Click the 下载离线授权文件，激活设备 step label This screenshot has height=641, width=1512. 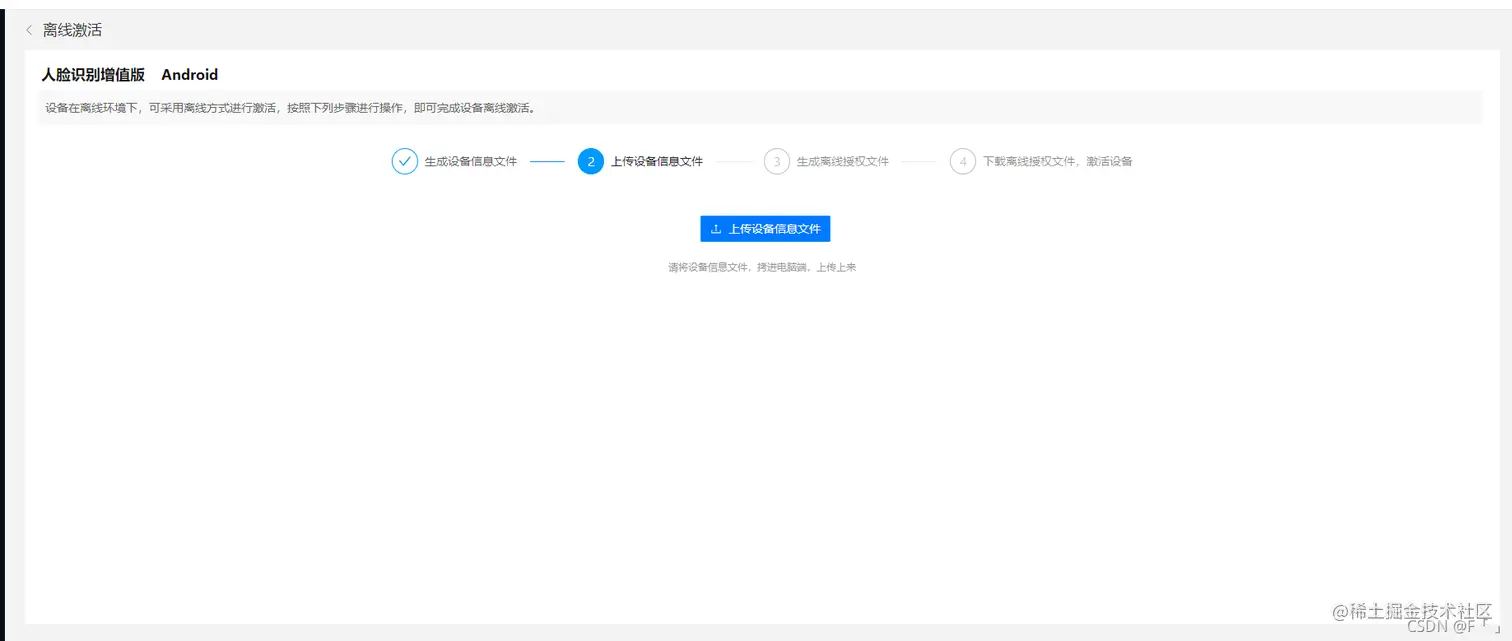click(1057, 161)
